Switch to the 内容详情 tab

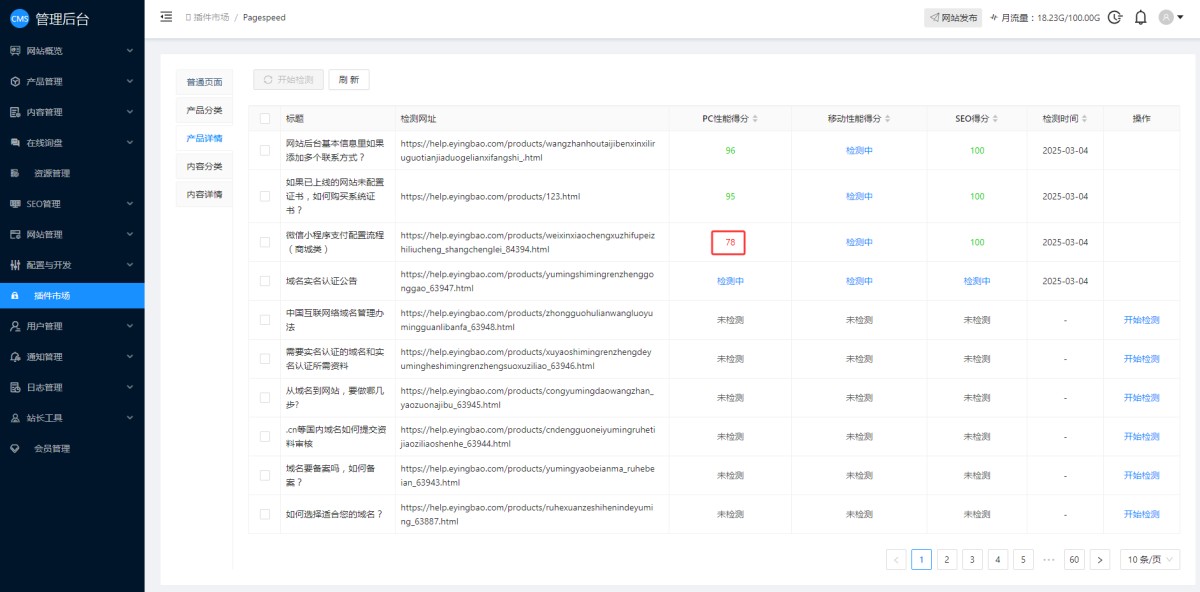204,194
